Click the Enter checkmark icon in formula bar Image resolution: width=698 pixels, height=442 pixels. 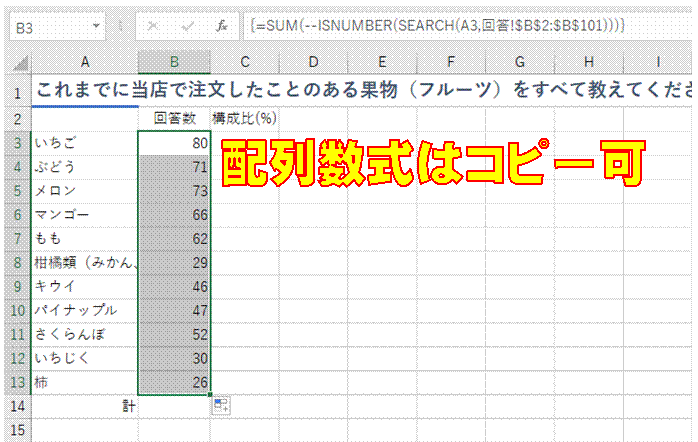point(188,27)
